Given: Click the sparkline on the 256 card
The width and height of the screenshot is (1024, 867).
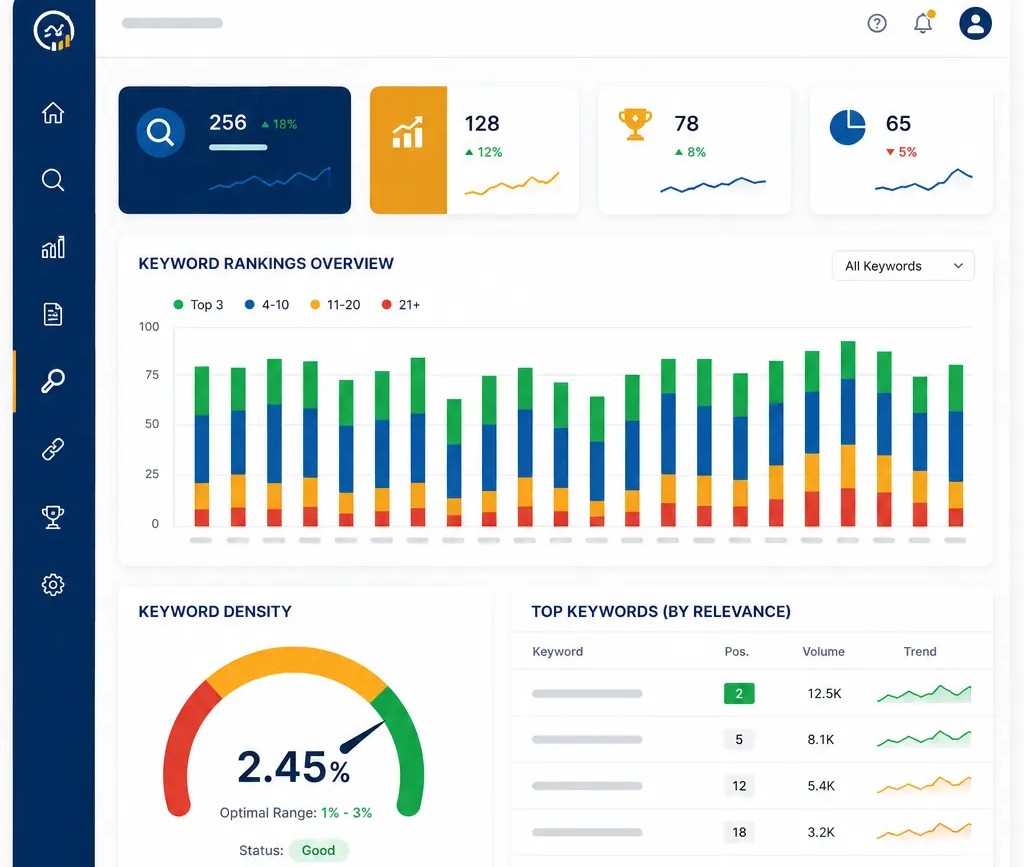Looking at the screenshot, I should pyautogui.click(x=270, y=178).
